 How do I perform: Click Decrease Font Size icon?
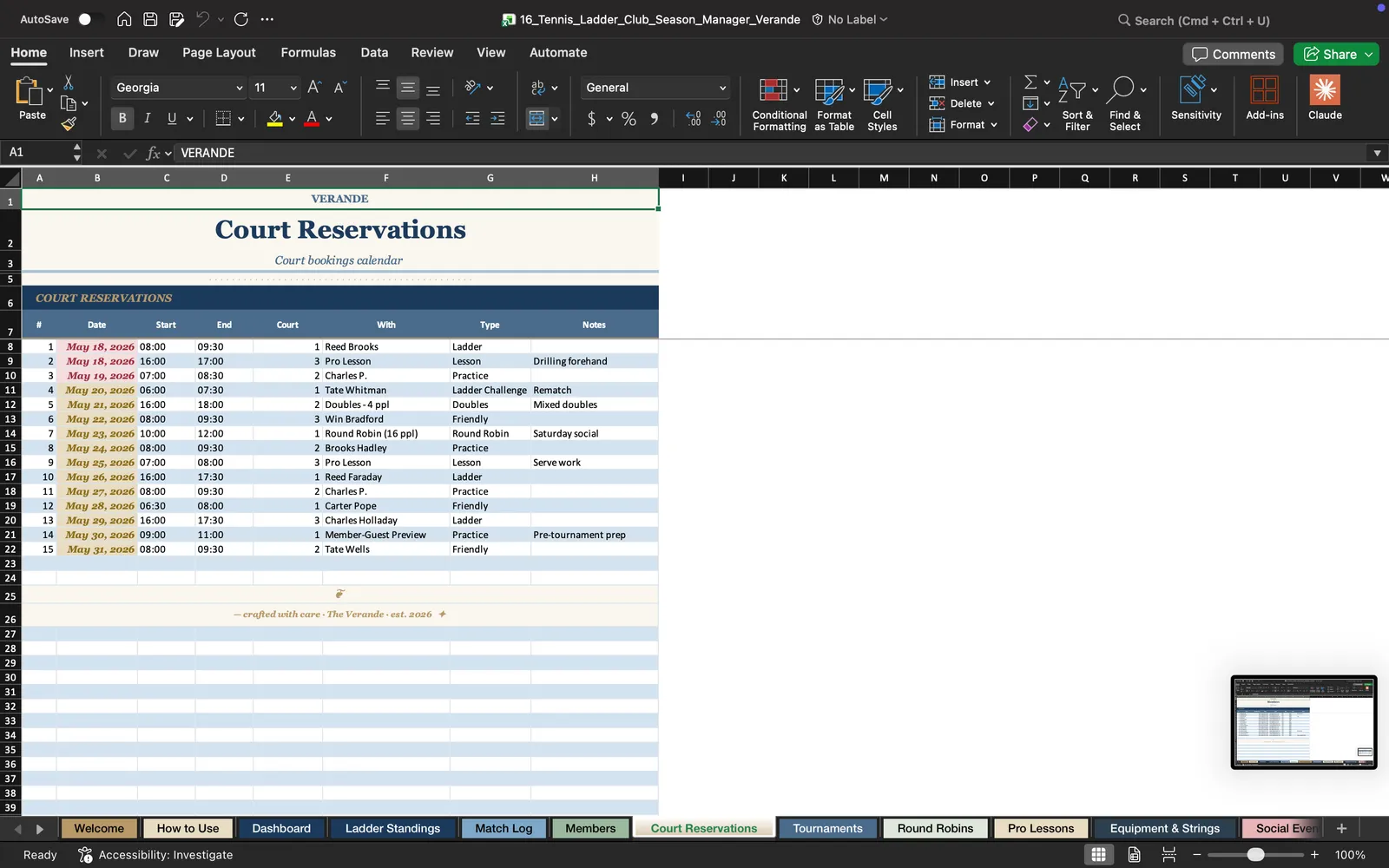click(x=339, y=87)
